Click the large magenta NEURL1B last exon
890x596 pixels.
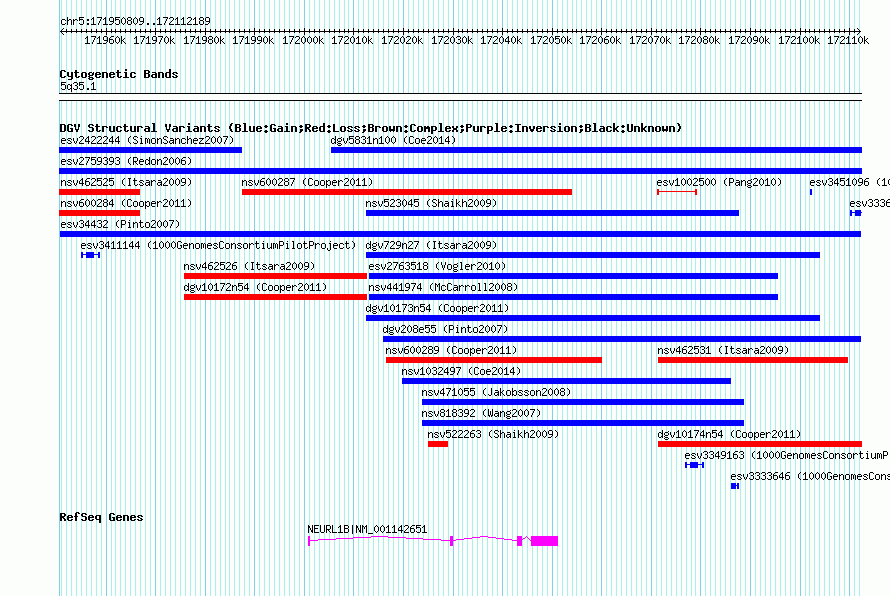pyautogui.click(x=544, y=541)
